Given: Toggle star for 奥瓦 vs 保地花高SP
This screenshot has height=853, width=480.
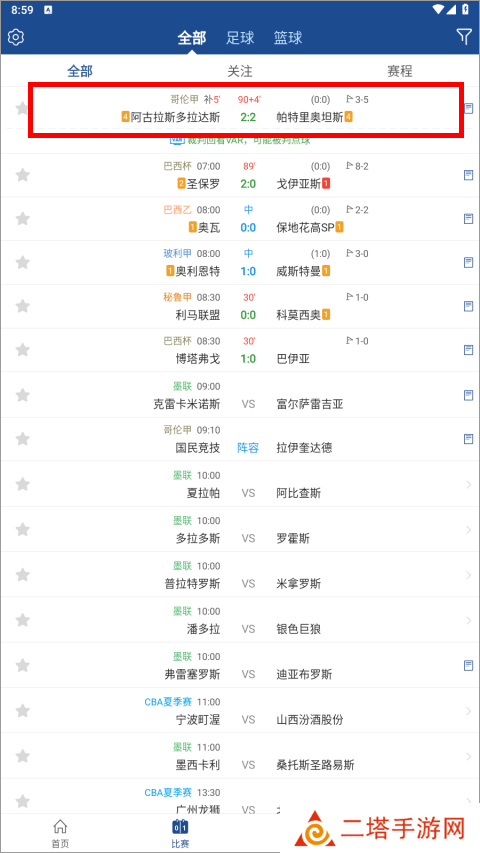Looking at the screenshot, I should pyautogui.click(x=22, y=219).
